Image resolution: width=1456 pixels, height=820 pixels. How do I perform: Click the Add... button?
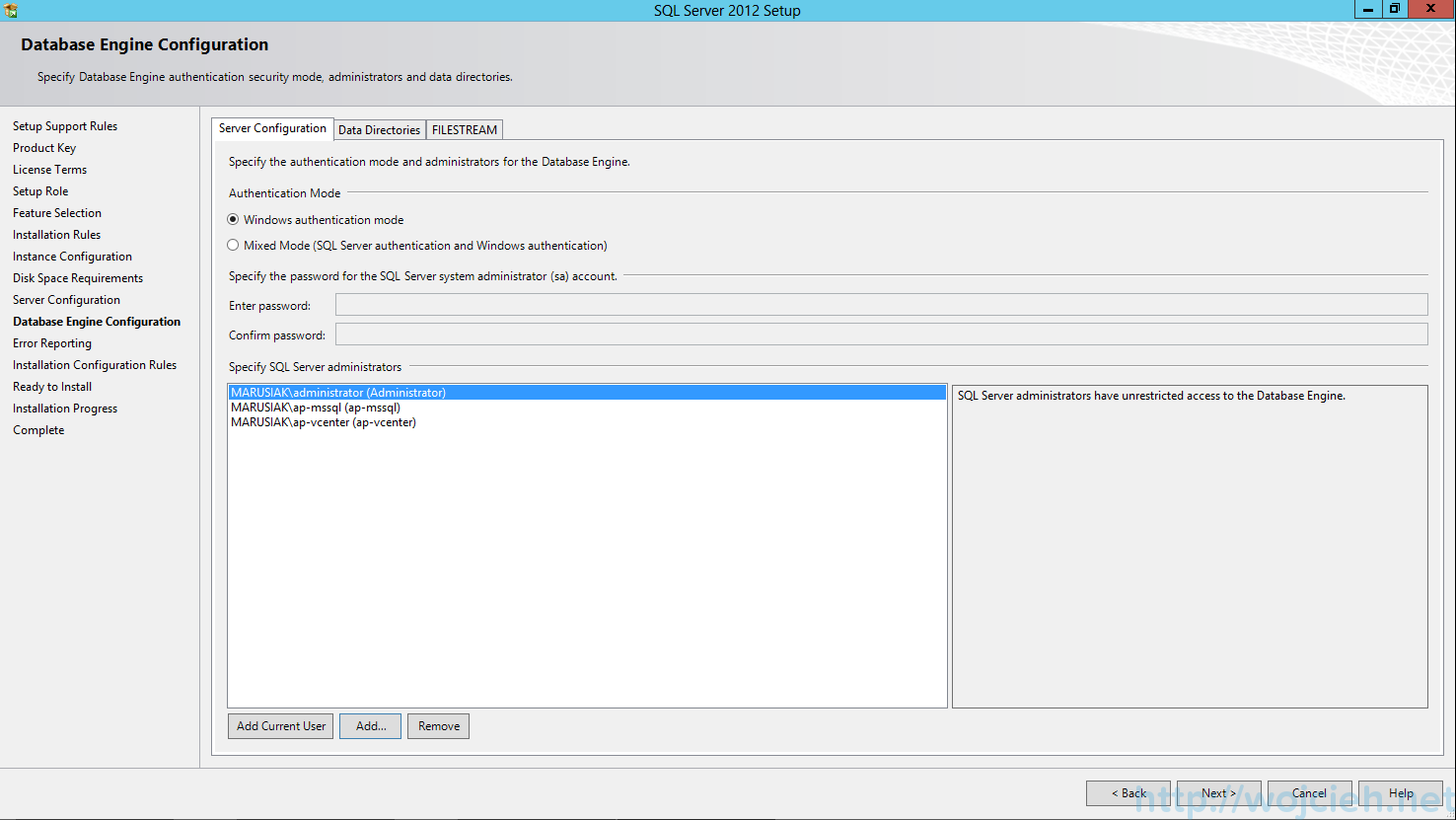point(371,726)
